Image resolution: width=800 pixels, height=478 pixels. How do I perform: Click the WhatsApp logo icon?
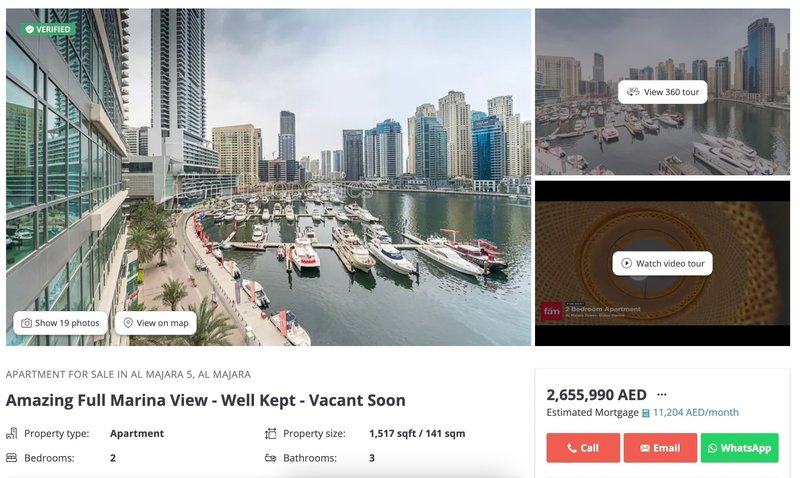(x=712, y=448)
